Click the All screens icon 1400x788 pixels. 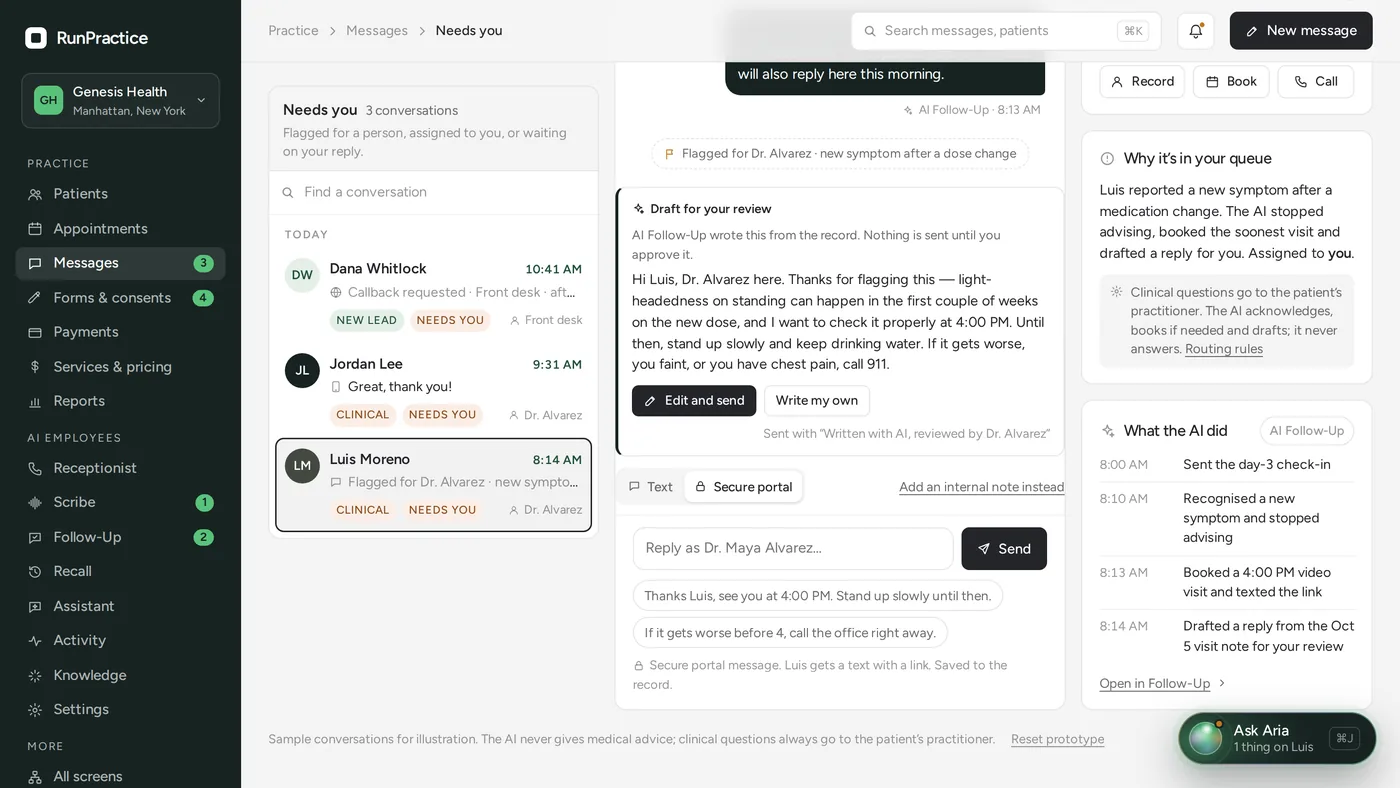coord(35,776)
